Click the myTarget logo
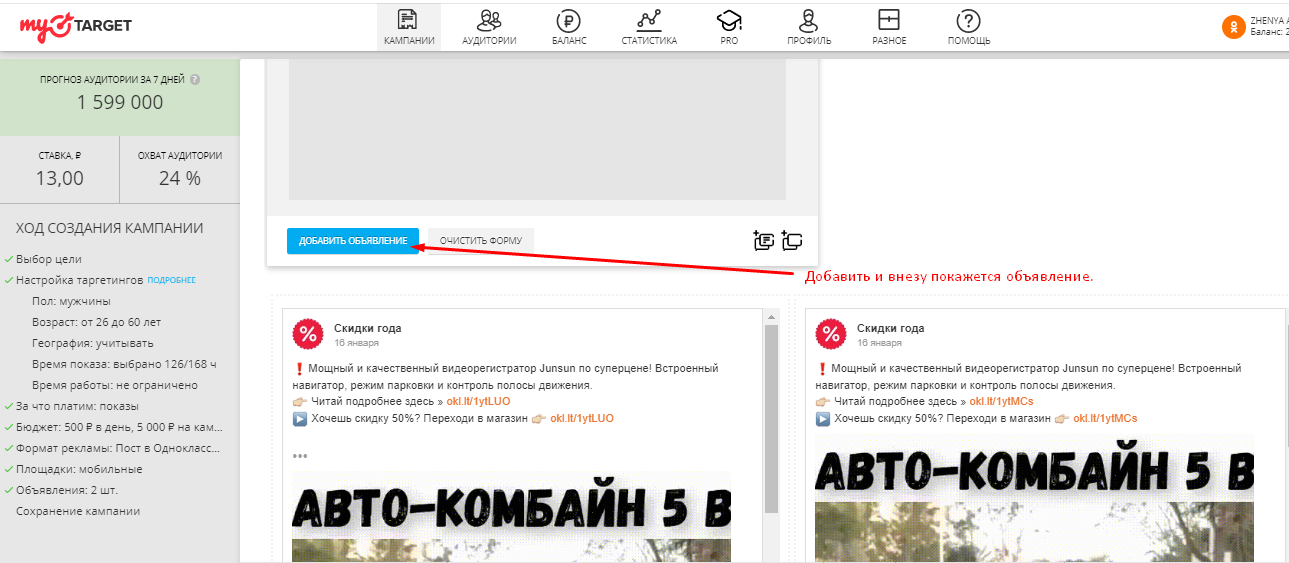The height and width of the screenshot is (563, 1289). pos(75,25)
